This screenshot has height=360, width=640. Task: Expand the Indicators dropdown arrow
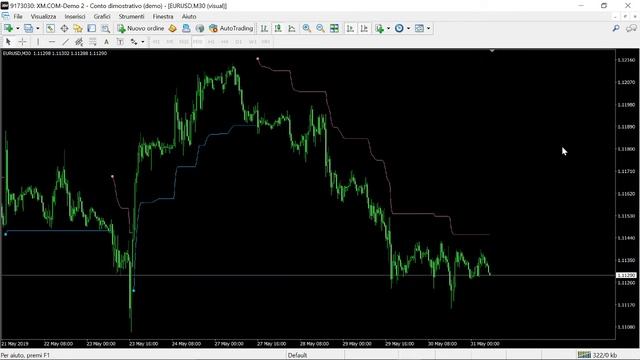(x=388, y=28)
